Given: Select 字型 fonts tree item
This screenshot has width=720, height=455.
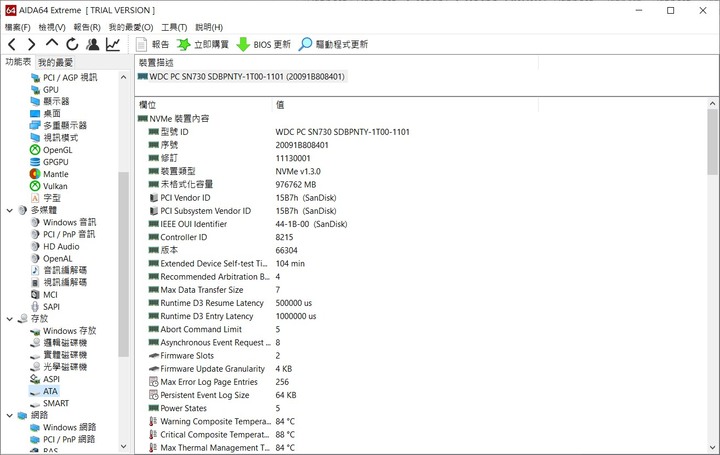Looking at the screenshot, I should pyautogui.click(x=45, y=198).
